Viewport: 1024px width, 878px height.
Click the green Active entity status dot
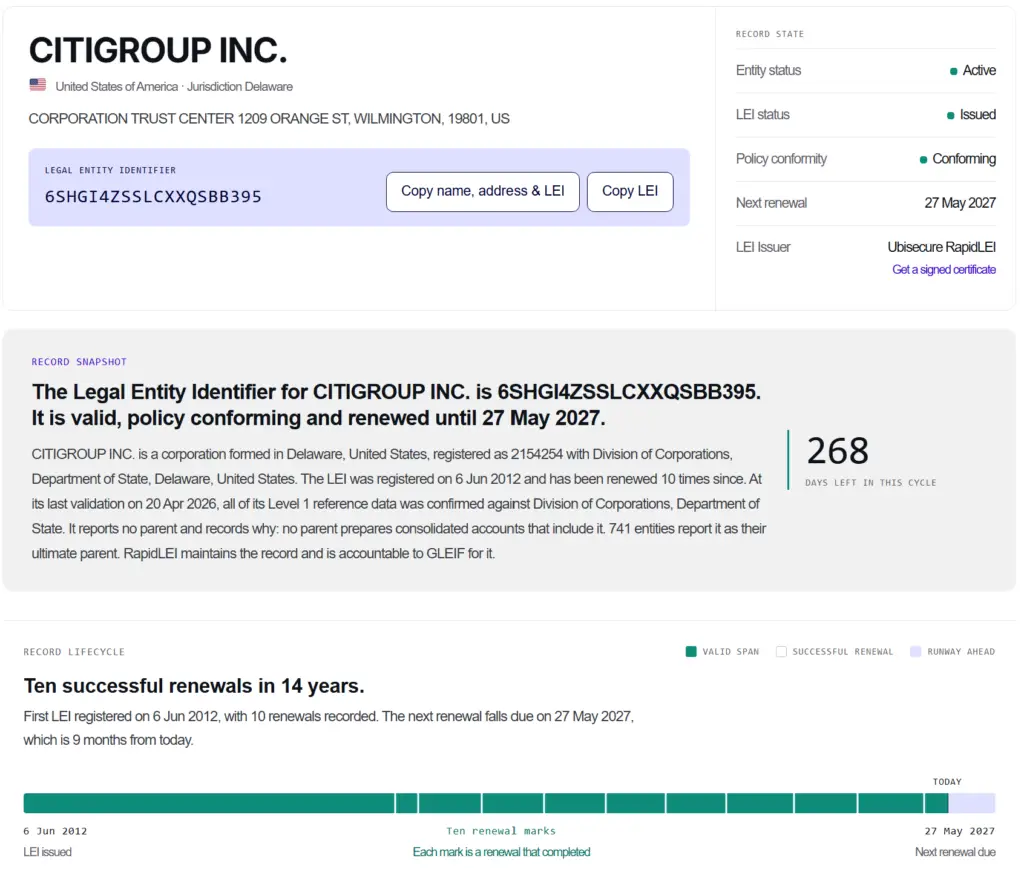[x=953, y=71]
